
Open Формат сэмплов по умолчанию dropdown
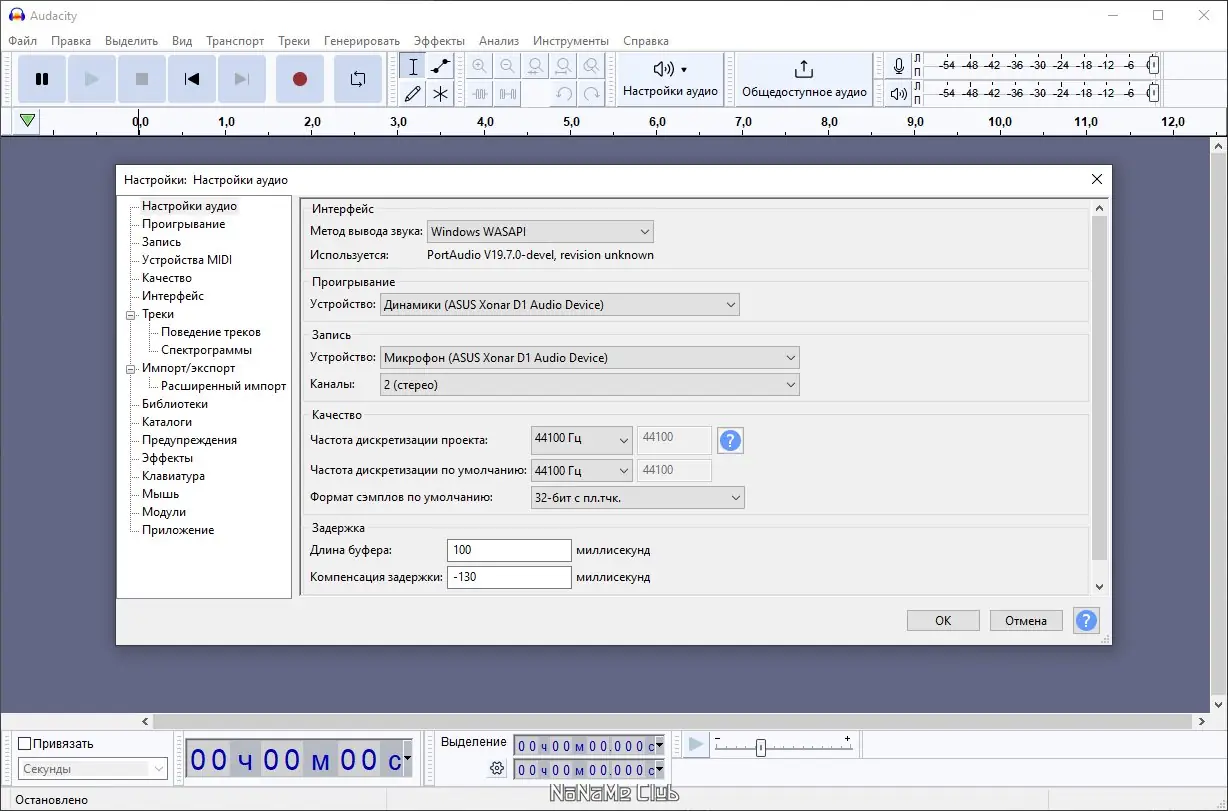[638, 497]
